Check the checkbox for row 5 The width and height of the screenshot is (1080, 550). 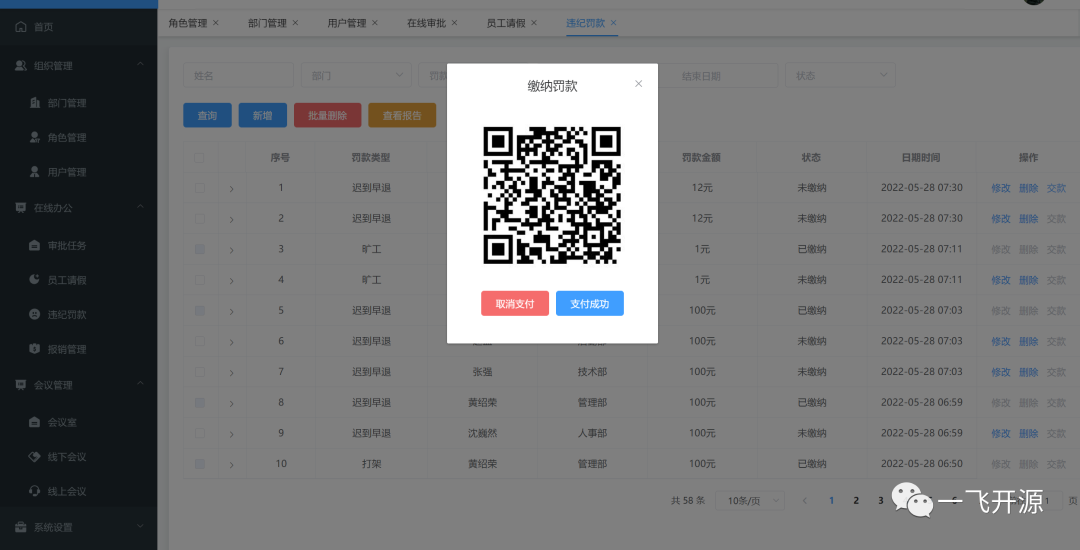click(x=199, y=310)
